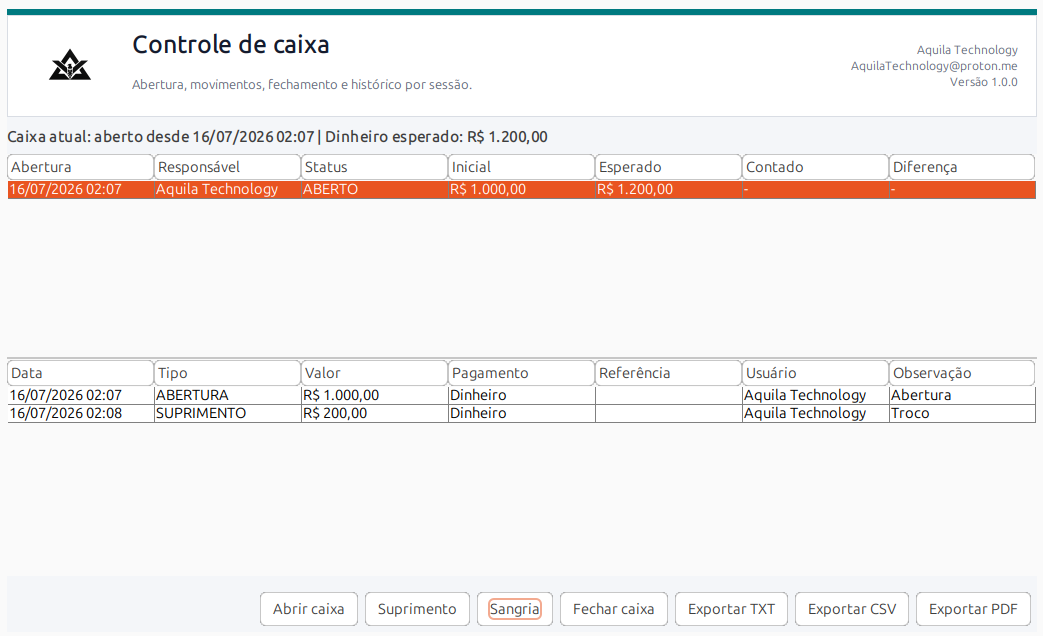The height and width of the screenshot is (636, 1043).
Task: Click the 16/07/2026 02:08 date cell
Action: pyautogui.click(x=80, y=413)
